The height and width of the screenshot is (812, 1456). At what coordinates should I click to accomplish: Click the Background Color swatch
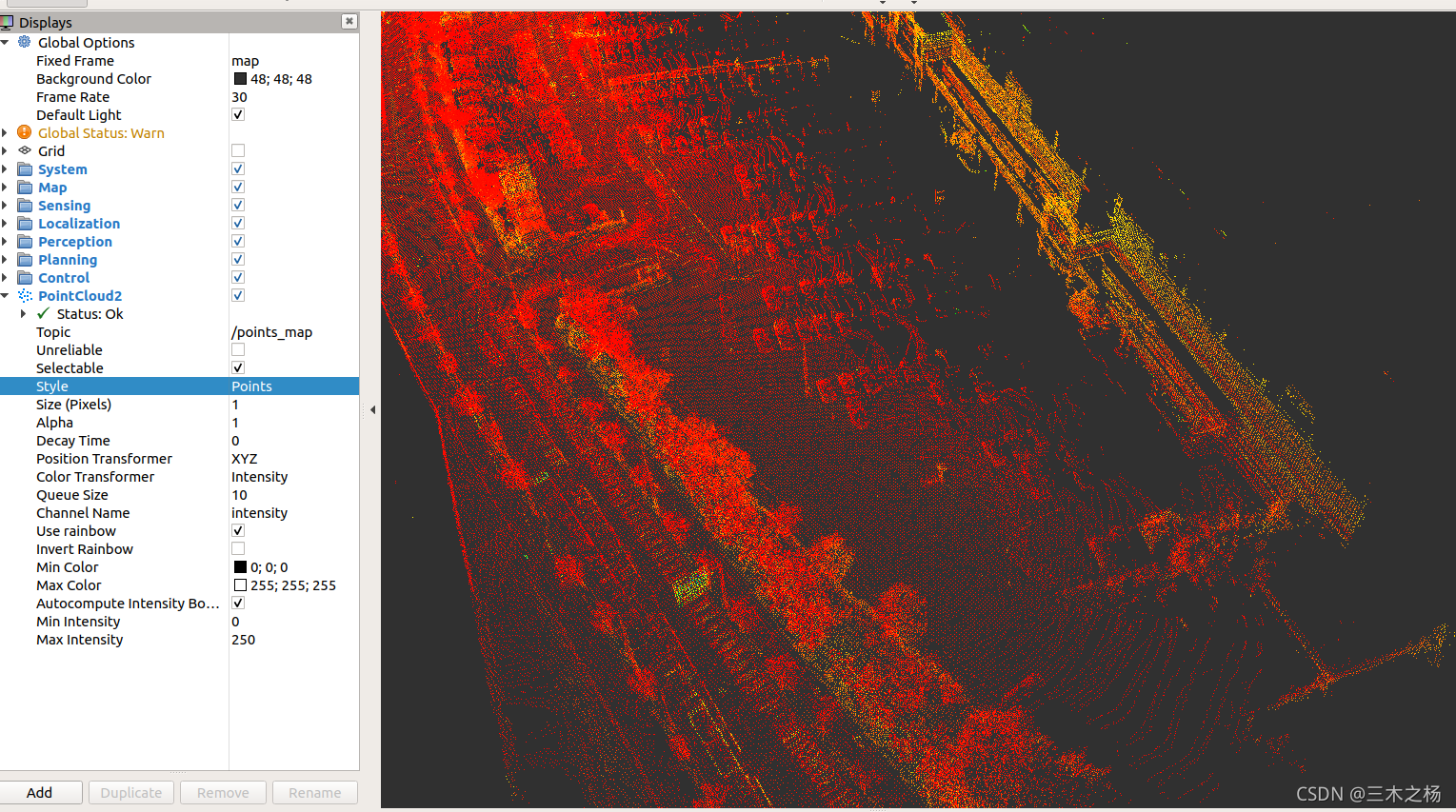[240, 78]
